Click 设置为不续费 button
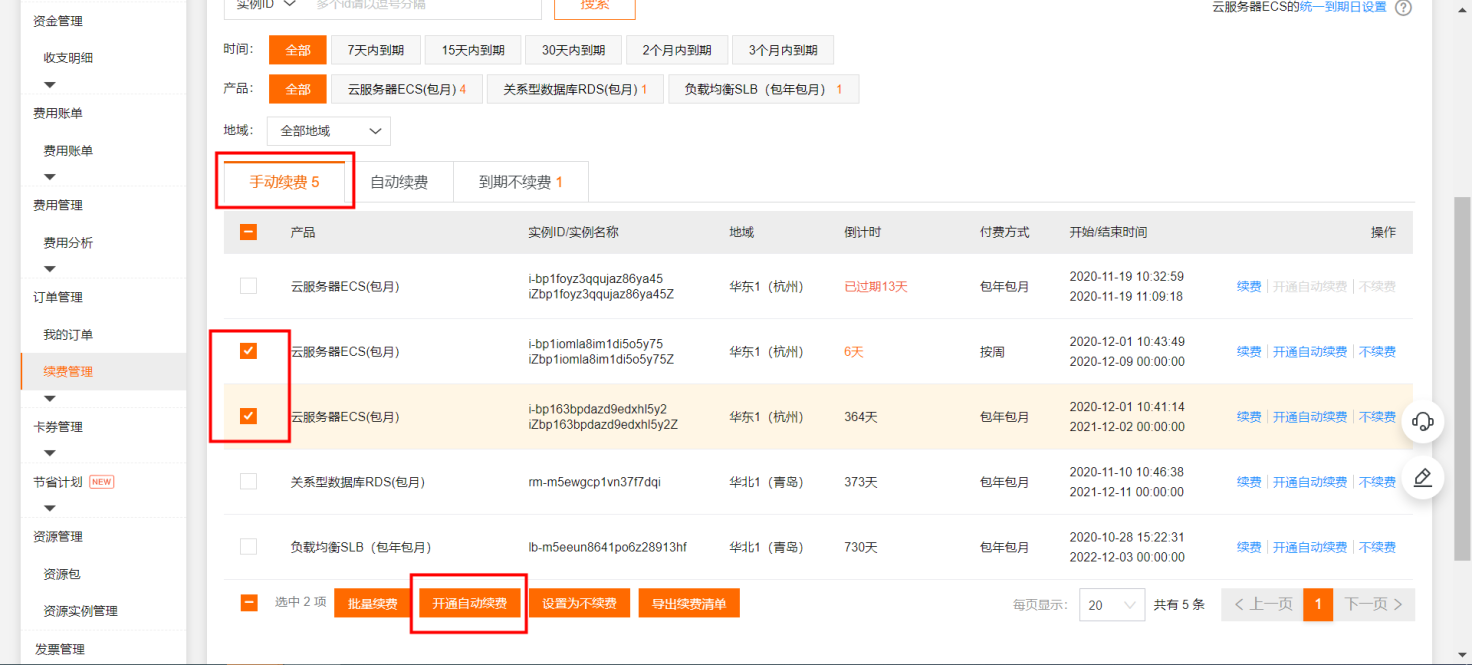The width and height of the screenshot is (1472, 665). pyautogui.click(x=579, y=603)
